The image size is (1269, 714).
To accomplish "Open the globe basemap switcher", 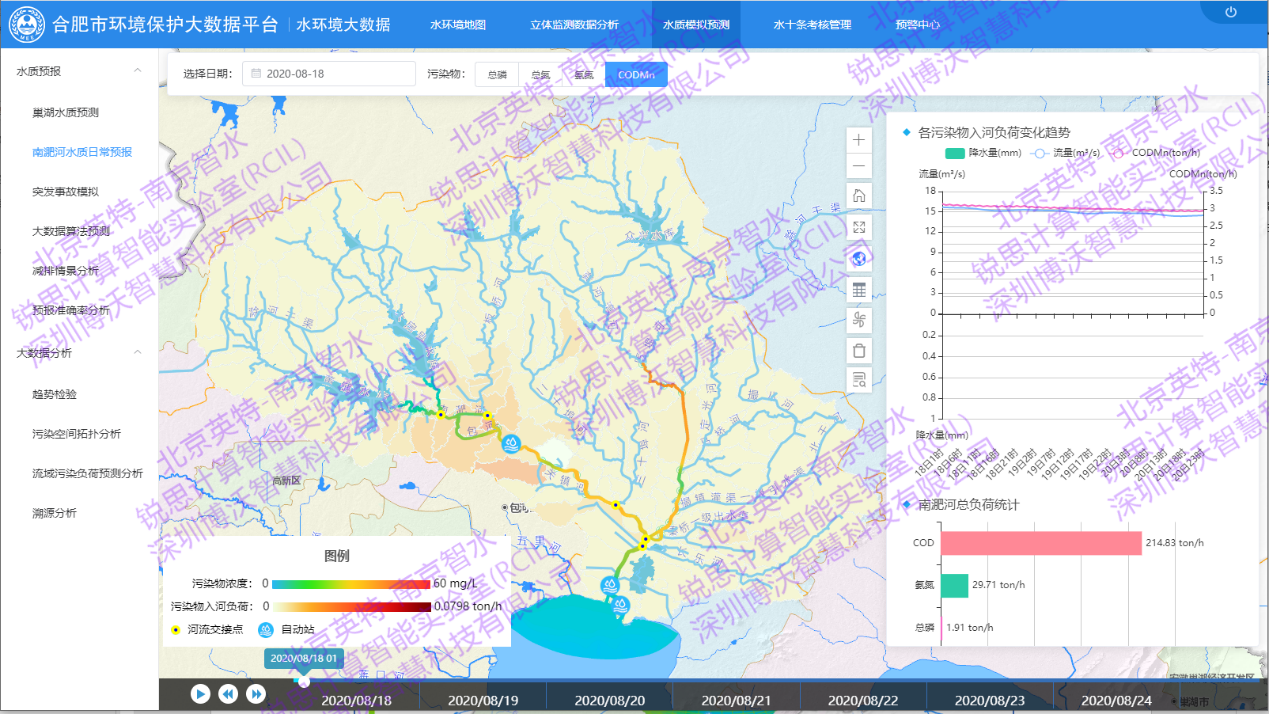I will [x=859, y=258].
